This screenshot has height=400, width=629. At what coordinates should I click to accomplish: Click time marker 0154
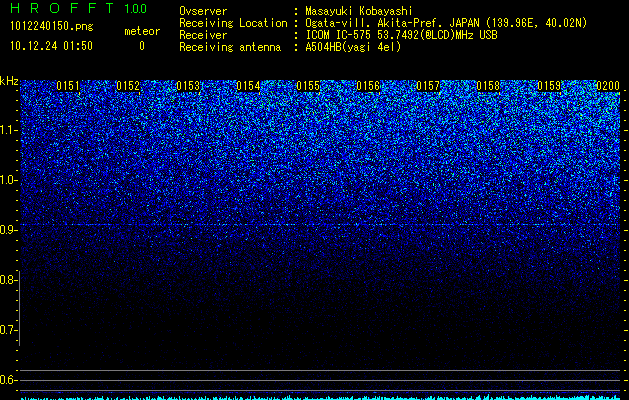[248, 86]
